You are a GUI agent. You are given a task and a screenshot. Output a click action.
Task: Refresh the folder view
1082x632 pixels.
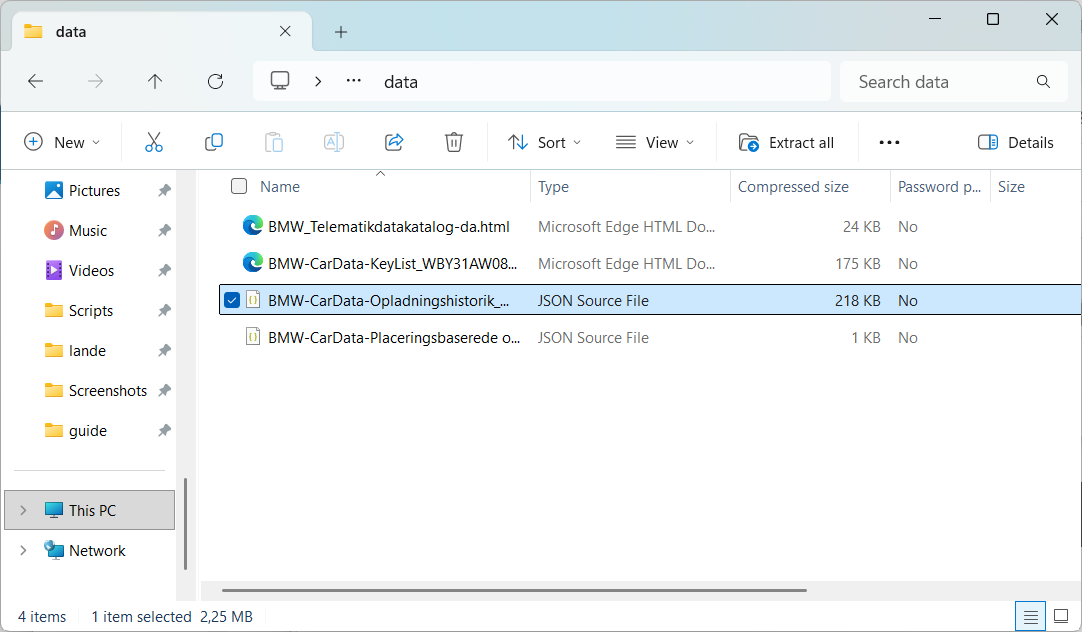[215, 82]
